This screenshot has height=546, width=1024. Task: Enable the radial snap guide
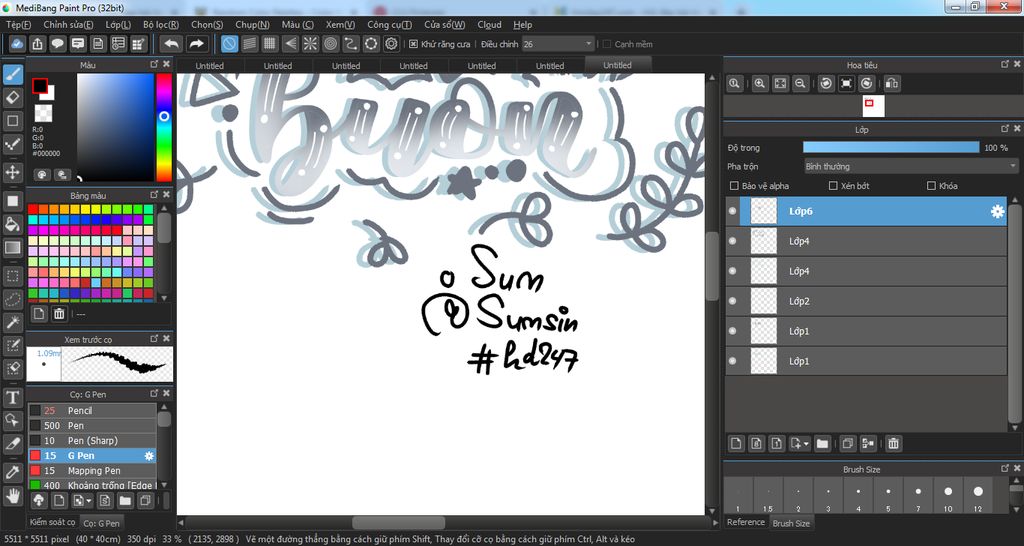coord(310,44)
